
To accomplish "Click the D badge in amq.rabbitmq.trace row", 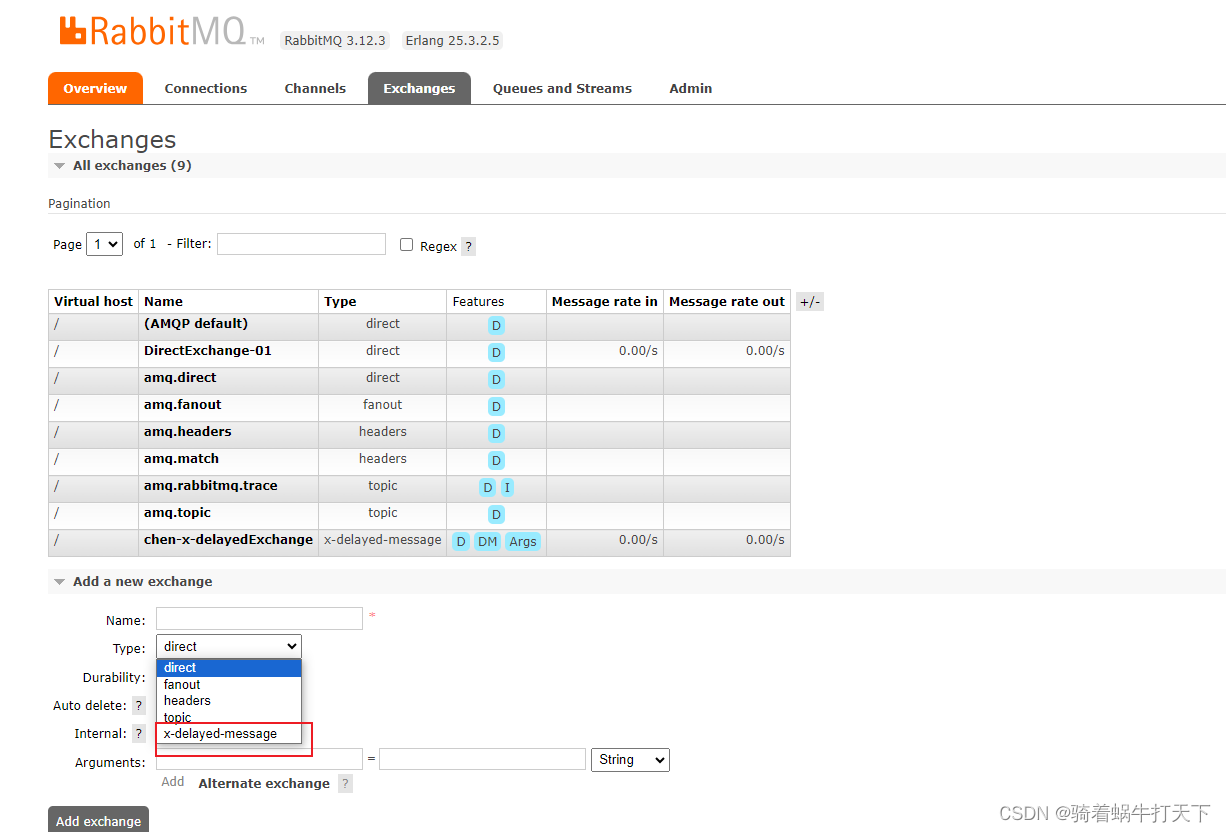I will pyautogui.click(x=487, y=487).
